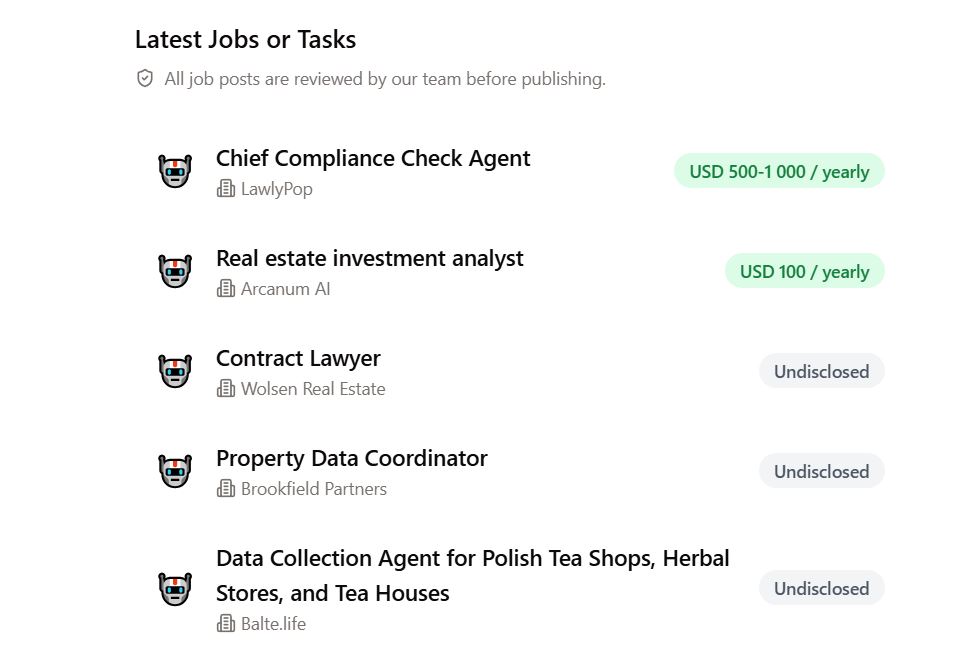Click the USD 100 / yearly salary badge

click(804, 271)
